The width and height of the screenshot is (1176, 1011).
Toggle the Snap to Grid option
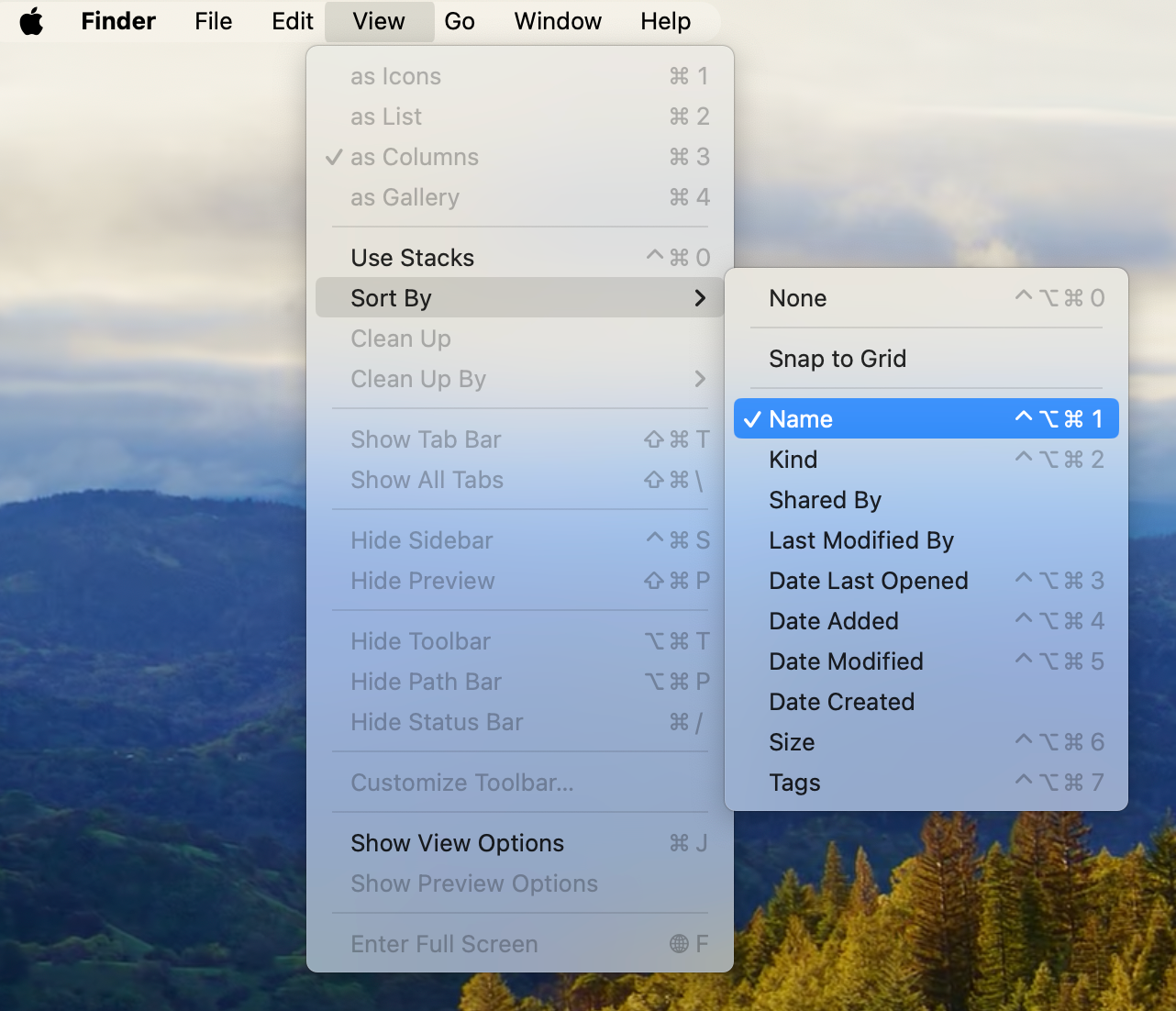tap(837, 359)
